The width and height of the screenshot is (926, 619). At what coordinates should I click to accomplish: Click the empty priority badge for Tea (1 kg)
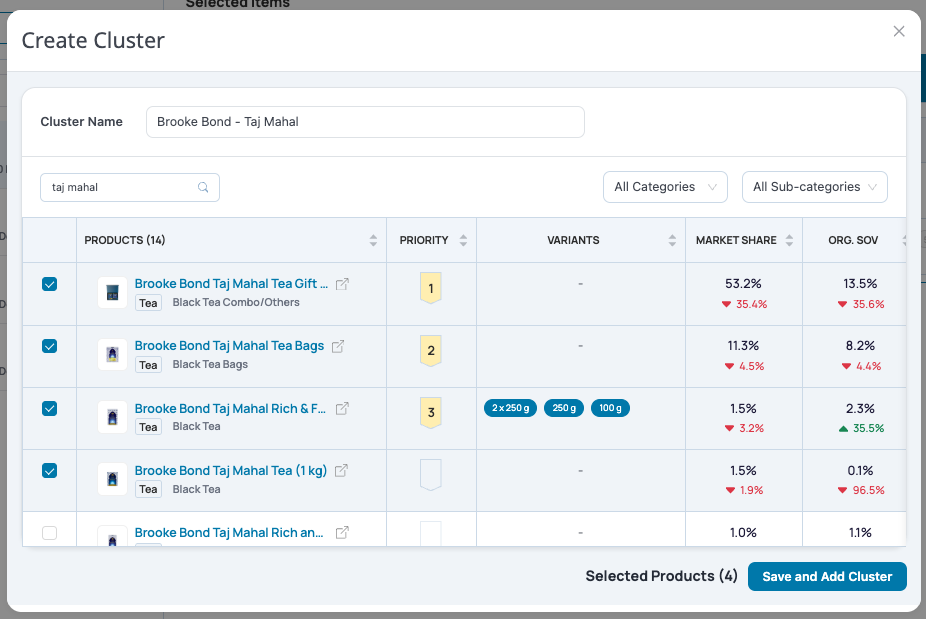pyautogui.click(x=431, y=475)
